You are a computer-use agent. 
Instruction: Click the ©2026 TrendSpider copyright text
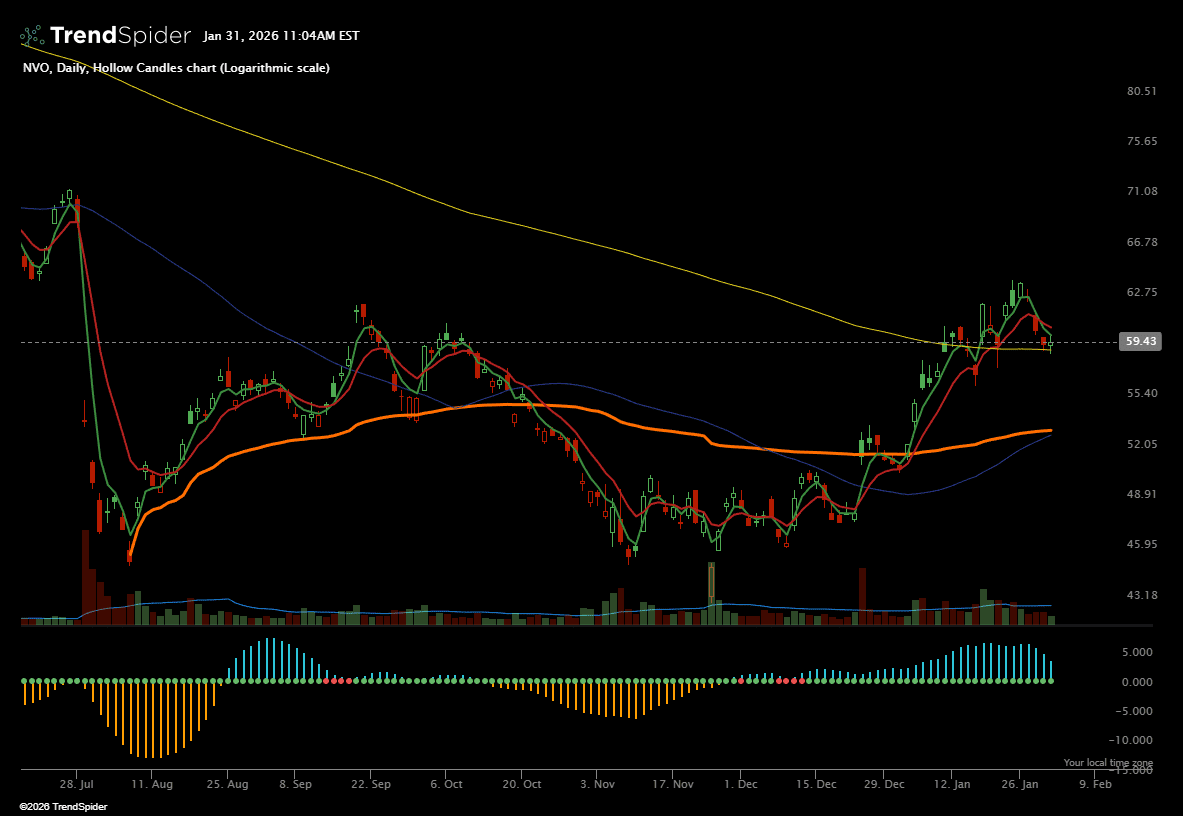click(x=63, y=806)
